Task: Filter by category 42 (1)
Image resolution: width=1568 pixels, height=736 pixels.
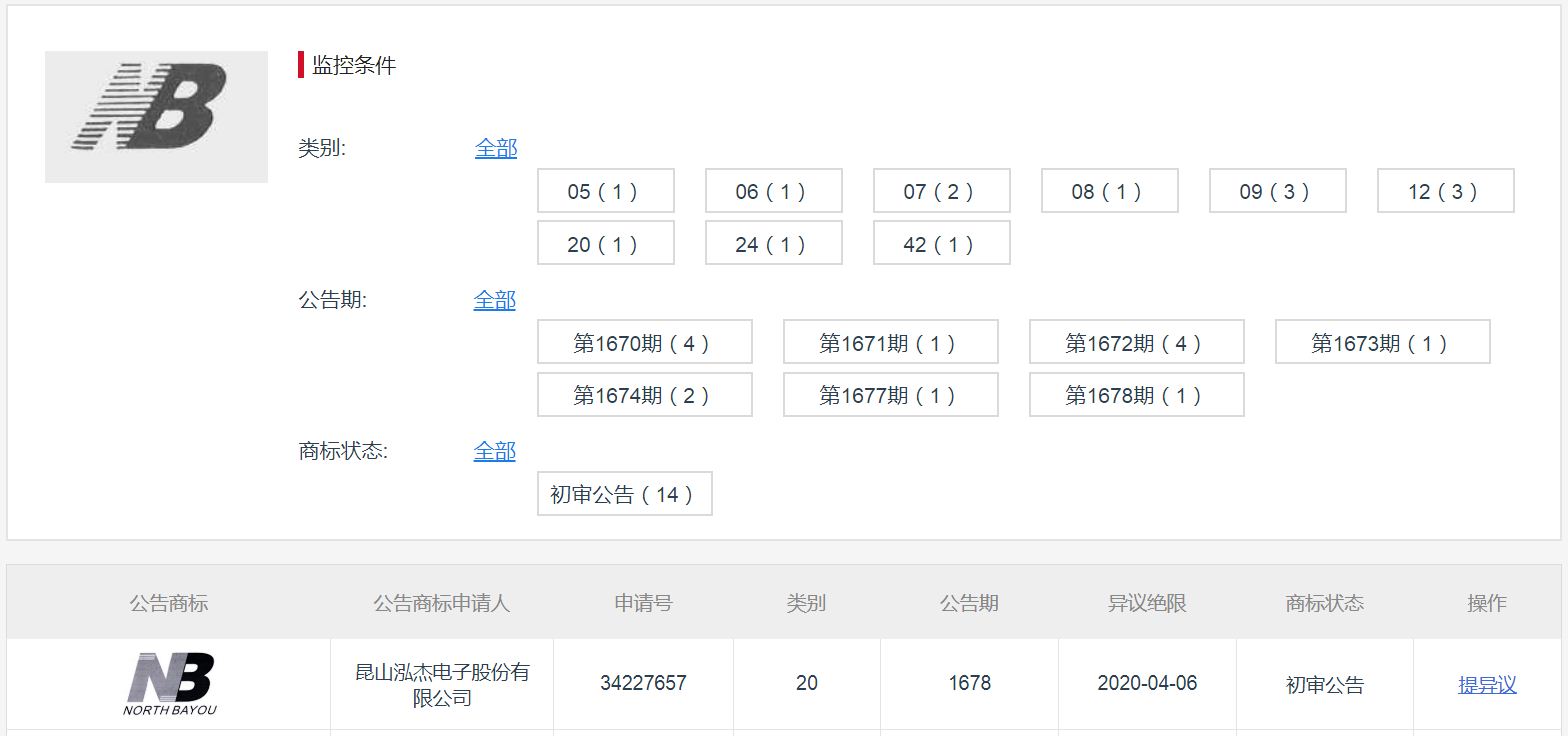Action: pos(942,243)
